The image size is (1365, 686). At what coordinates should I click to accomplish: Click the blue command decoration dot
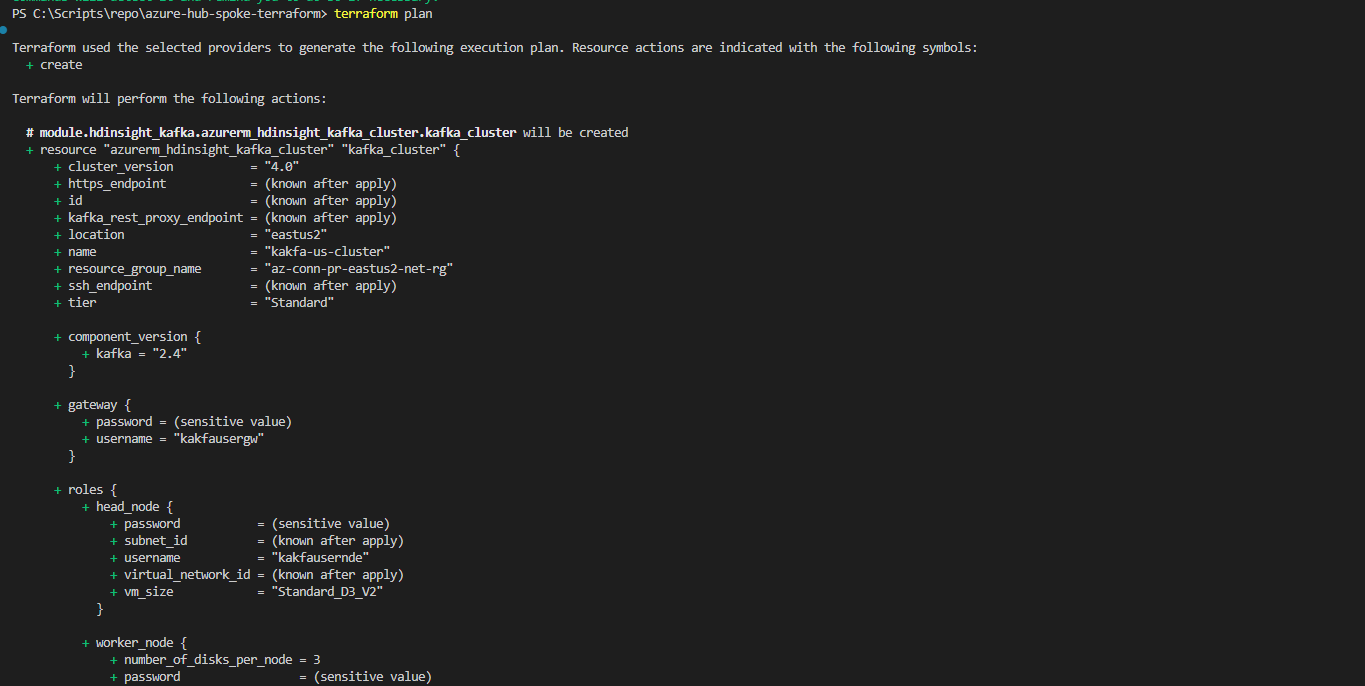[4, 31]
